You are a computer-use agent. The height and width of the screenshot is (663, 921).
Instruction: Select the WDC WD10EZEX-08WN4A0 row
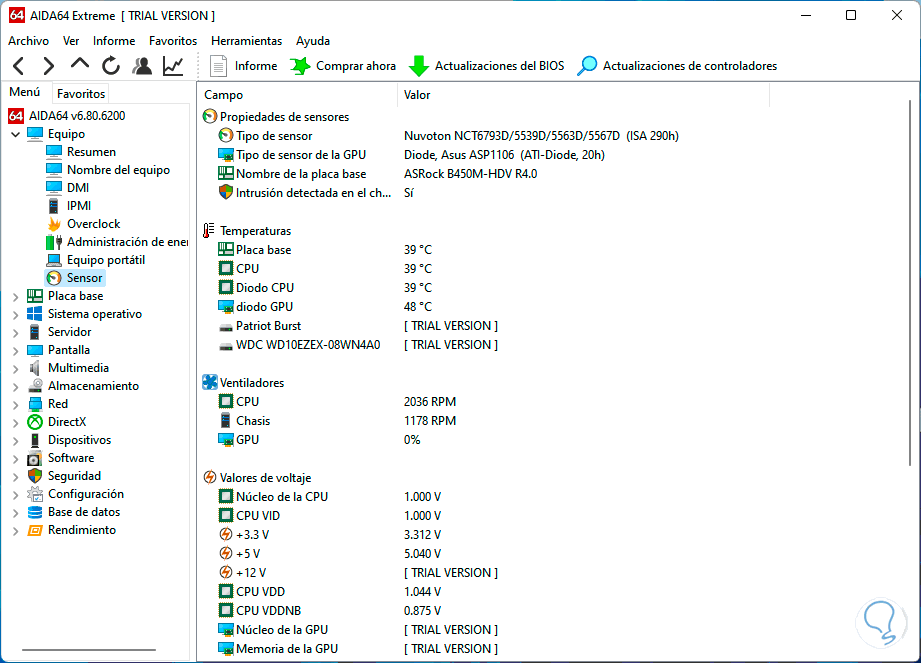pyautogui.click(x=357, y=345)
